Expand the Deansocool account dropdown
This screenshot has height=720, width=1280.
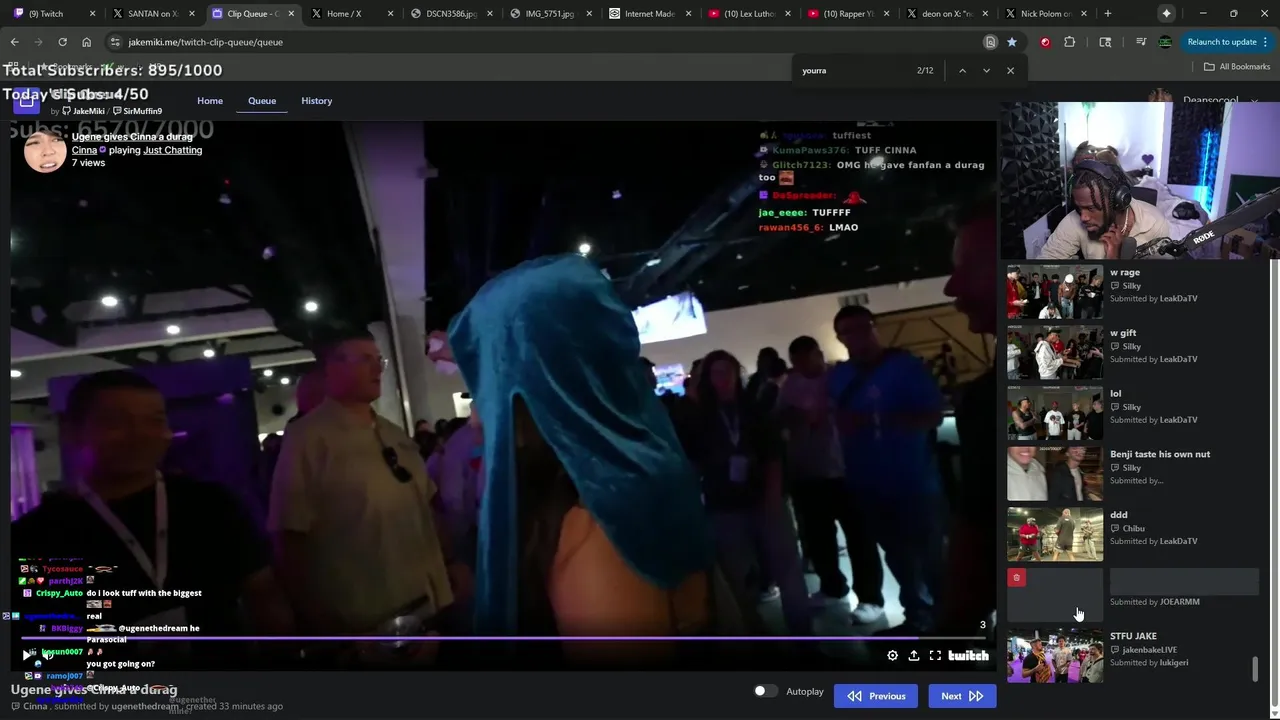click(x=1254, y=101)
